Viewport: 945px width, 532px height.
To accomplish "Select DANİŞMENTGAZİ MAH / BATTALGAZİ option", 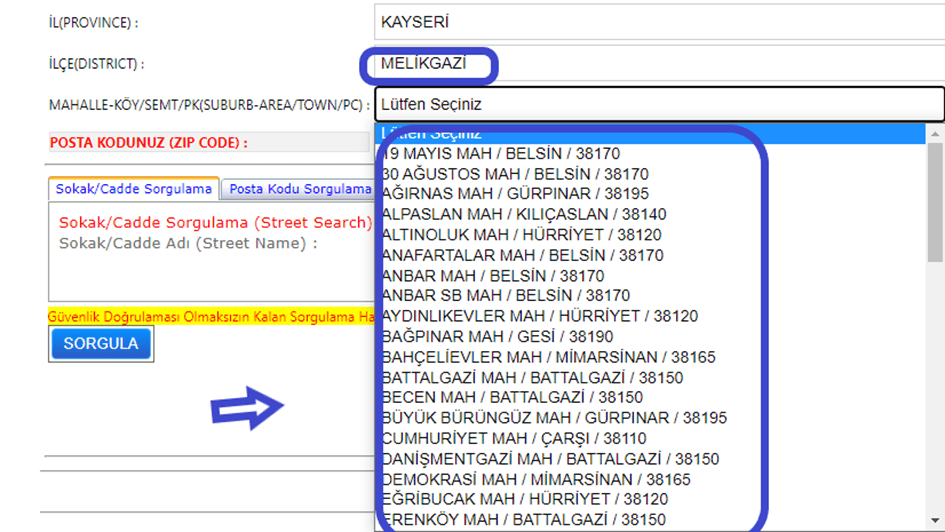I will [550, 459].
